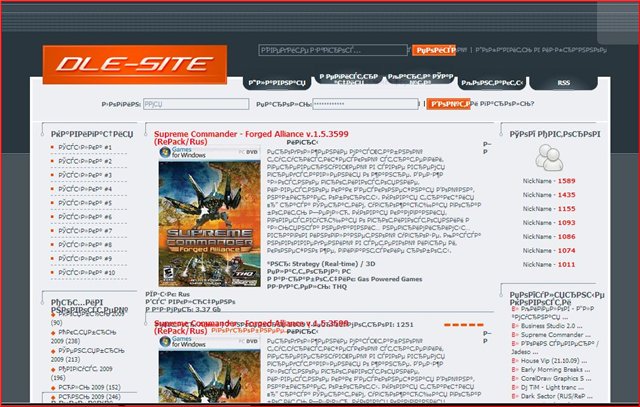Open user NickName - 1589
This screenshot has width=640, height=407.
549,181
